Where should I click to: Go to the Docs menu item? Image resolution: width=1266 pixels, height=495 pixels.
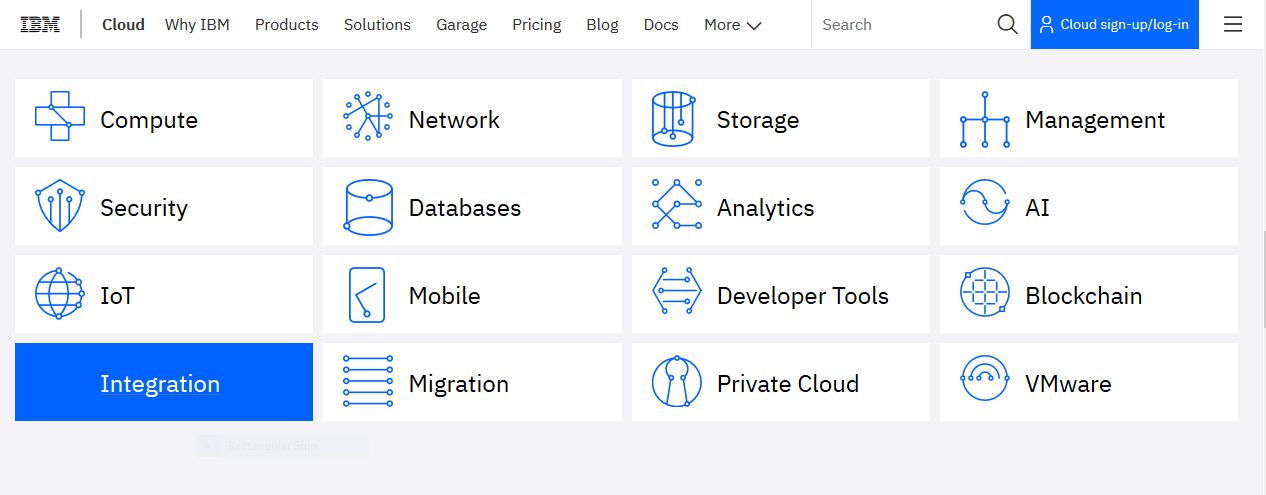pyautogui.click(x=661, y=25)
